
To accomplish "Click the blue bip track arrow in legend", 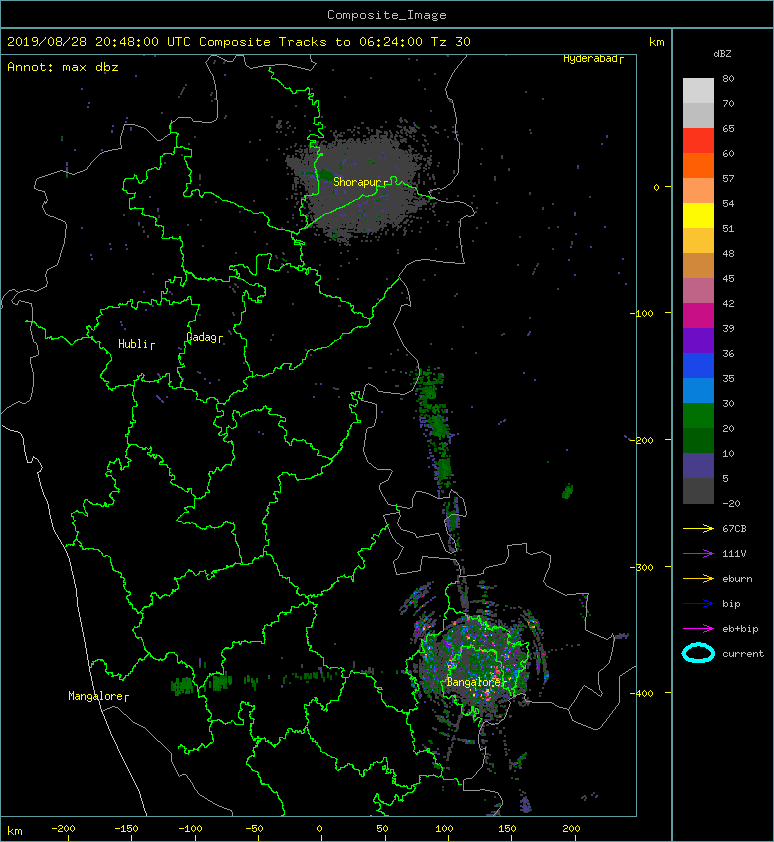I will click(698, 604).
